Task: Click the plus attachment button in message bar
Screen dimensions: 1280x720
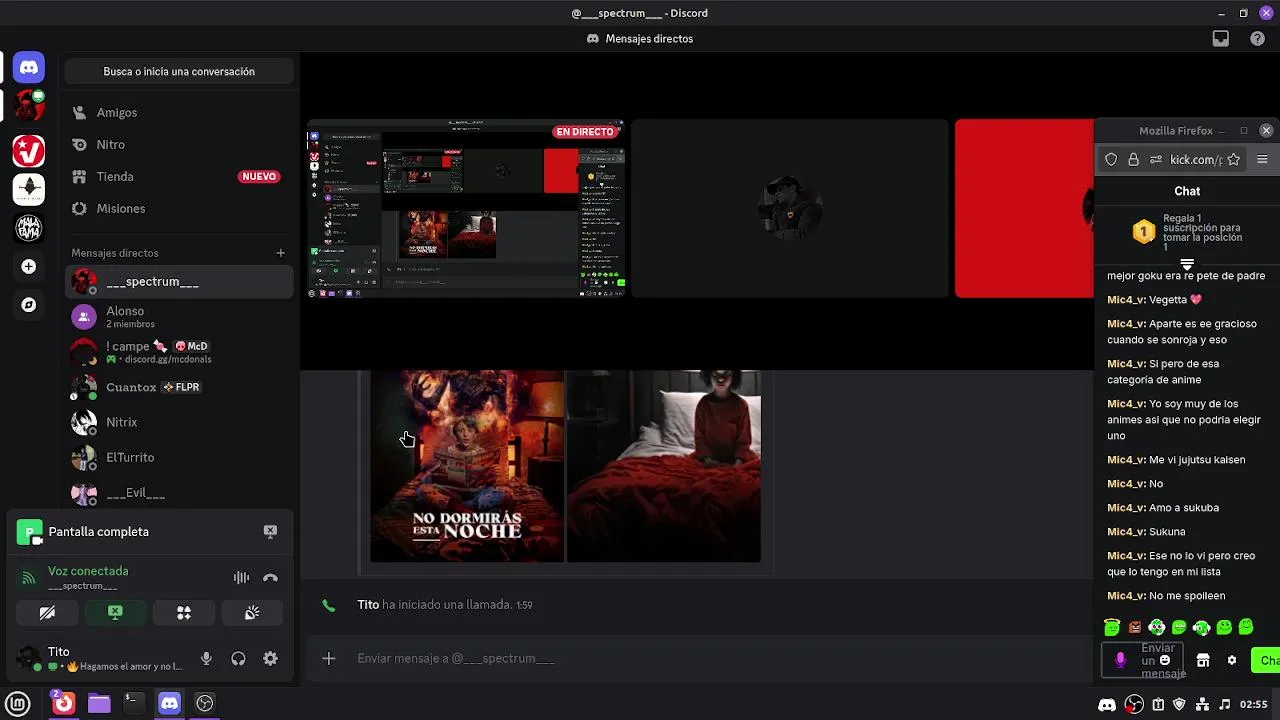Action: (x=328, y=658)
